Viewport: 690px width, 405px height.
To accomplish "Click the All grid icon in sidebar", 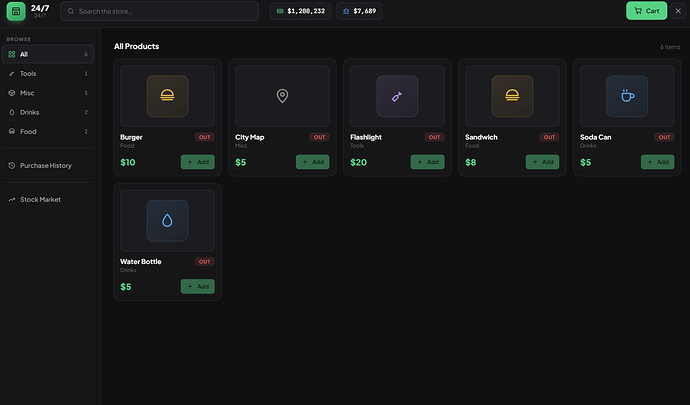I will click(x=11, y=54).
